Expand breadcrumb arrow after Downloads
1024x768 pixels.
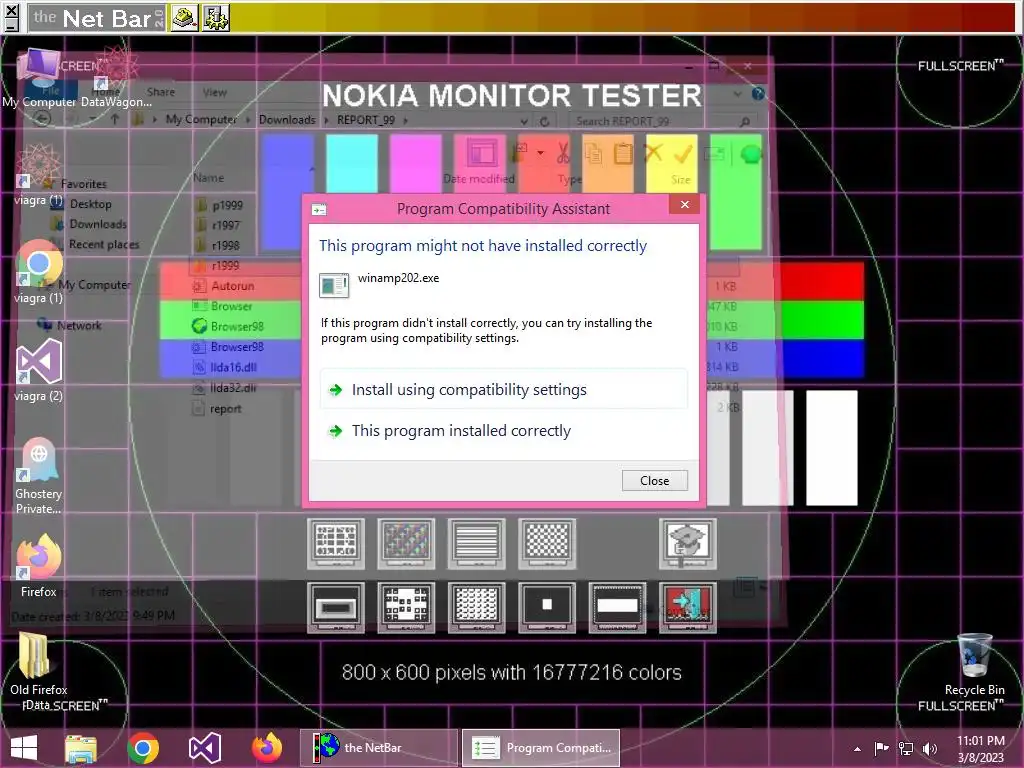click(326, 120)
